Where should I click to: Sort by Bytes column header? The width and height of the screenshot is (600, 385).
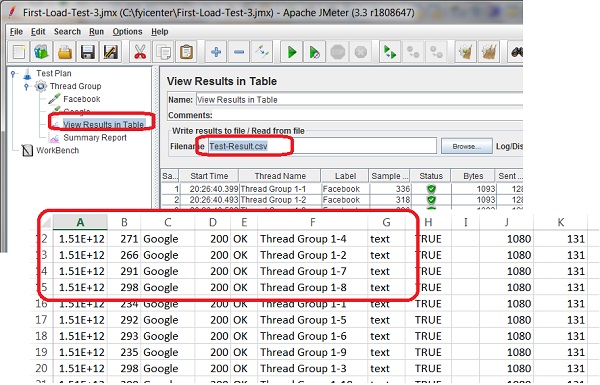coord(473,176)
